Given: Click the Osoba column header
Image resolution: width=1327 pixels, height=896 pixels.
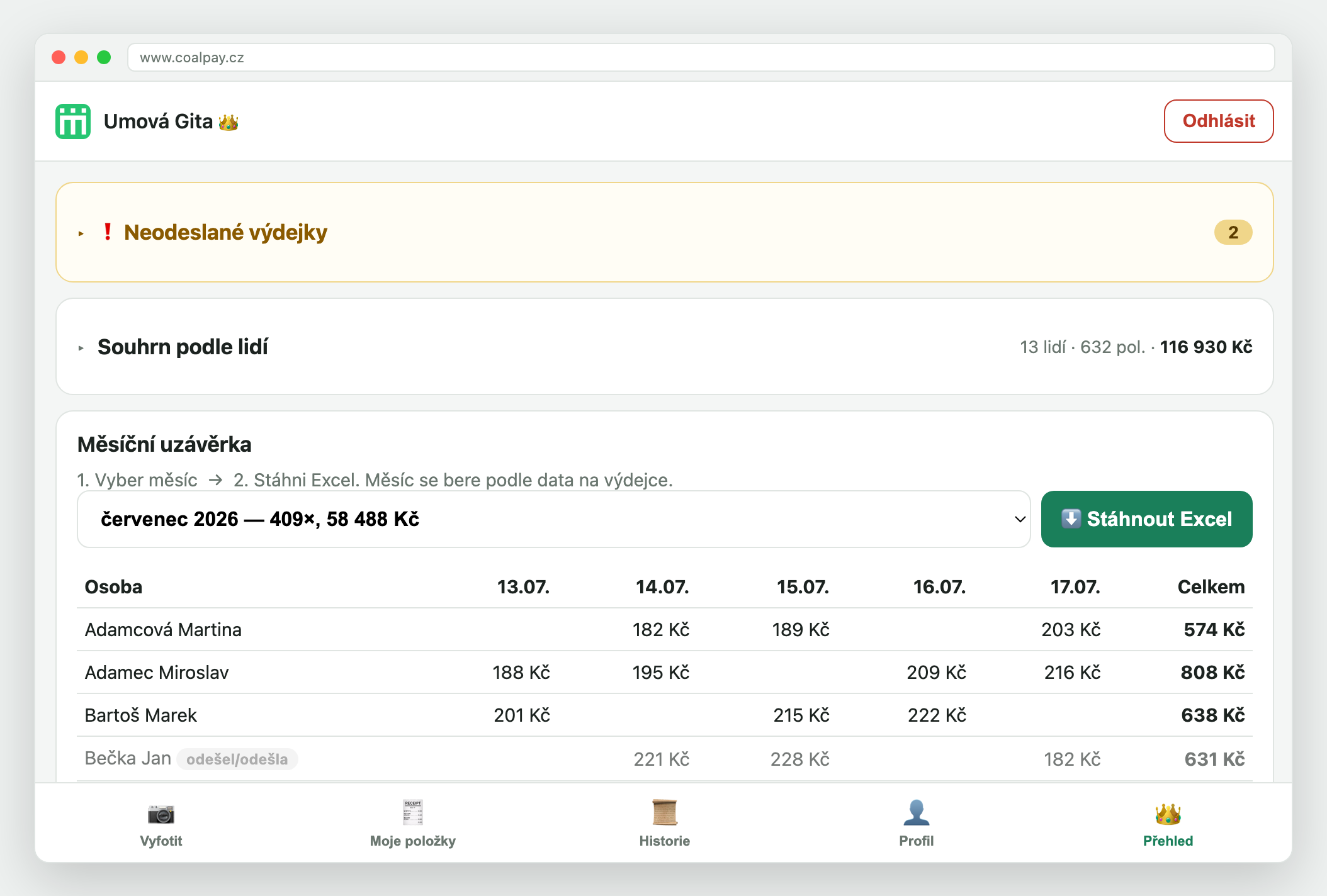Looking at the screenshot, I should click(x=114, y=587).
